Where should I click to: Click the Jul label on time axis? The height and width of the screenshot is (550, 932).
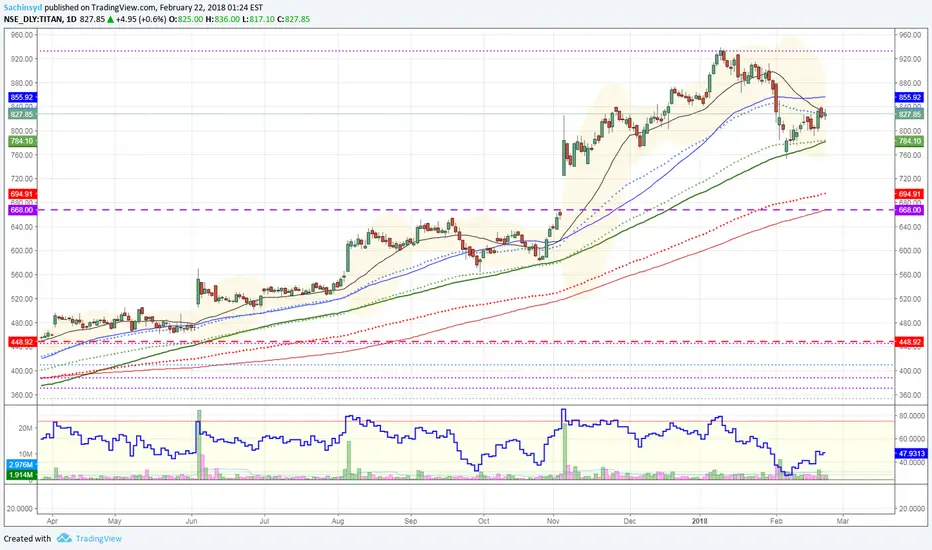(x=265, y=521)
